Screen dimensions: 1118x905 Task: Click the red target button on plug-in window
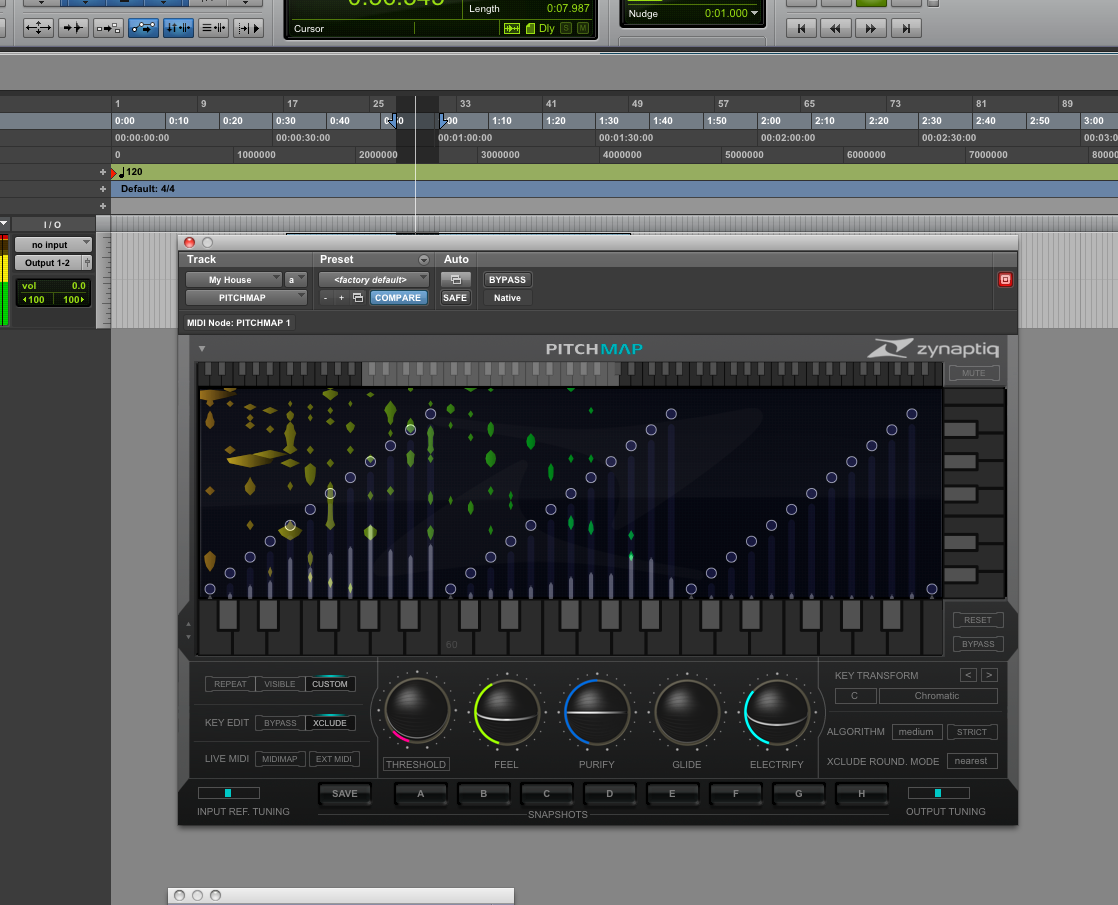coord(1005,280)
